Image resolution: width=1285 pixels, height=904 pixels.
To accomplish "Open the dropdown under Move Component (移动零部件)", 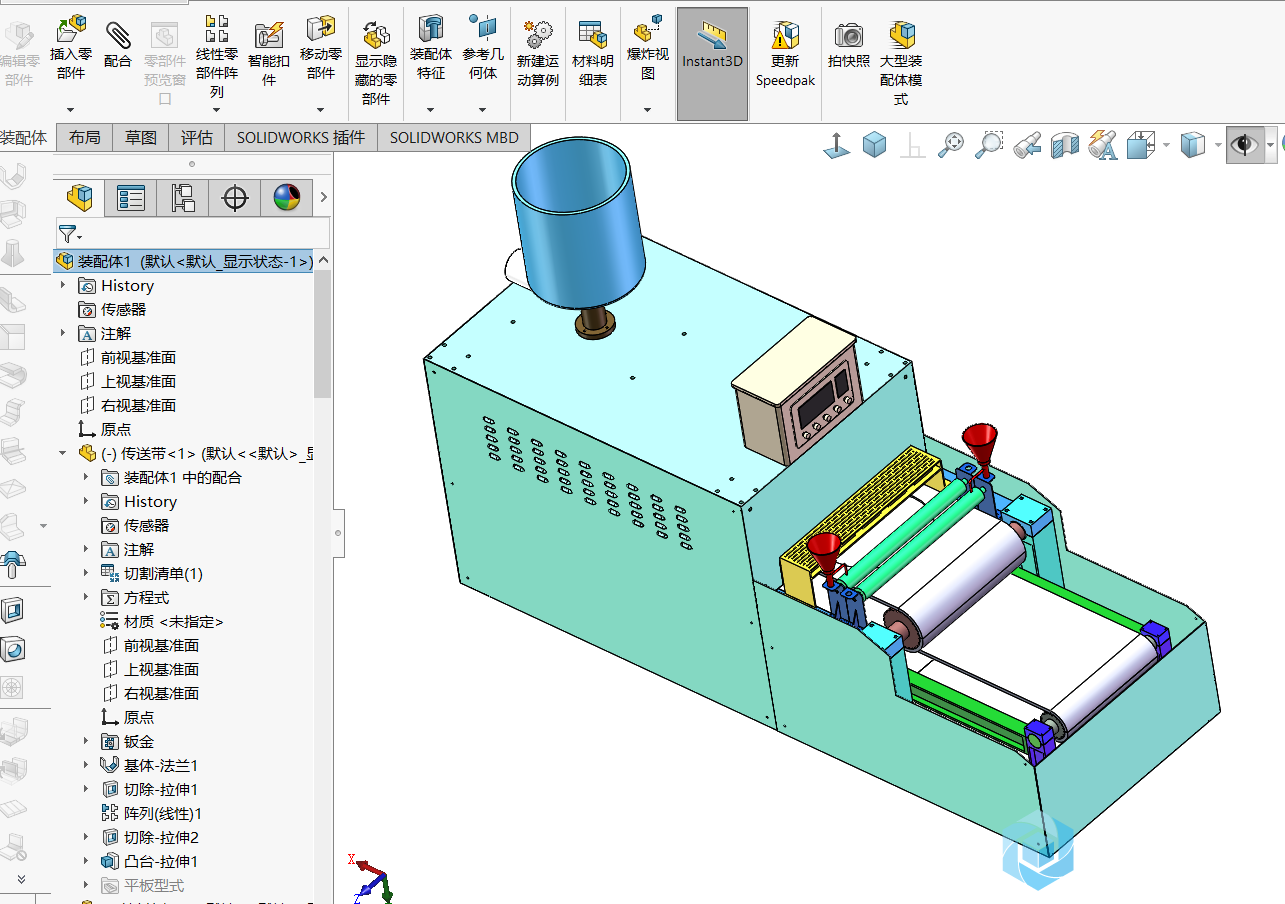I will 321,110.
